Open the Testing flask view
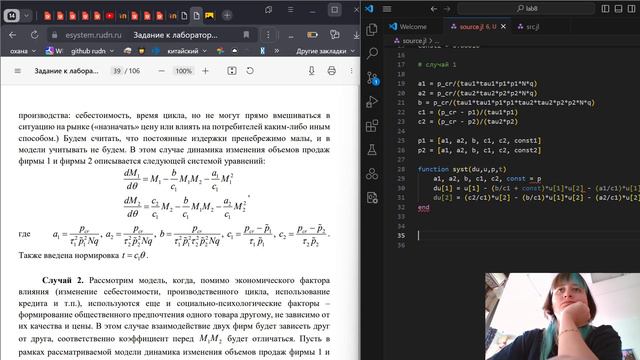 (372, 150)
